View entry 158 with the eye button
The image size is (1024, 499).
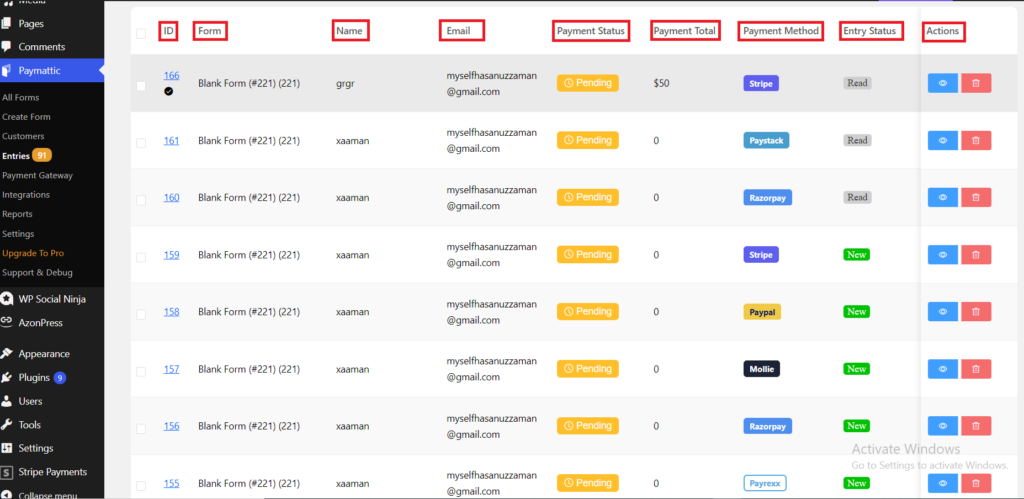[x=942, y=312]
